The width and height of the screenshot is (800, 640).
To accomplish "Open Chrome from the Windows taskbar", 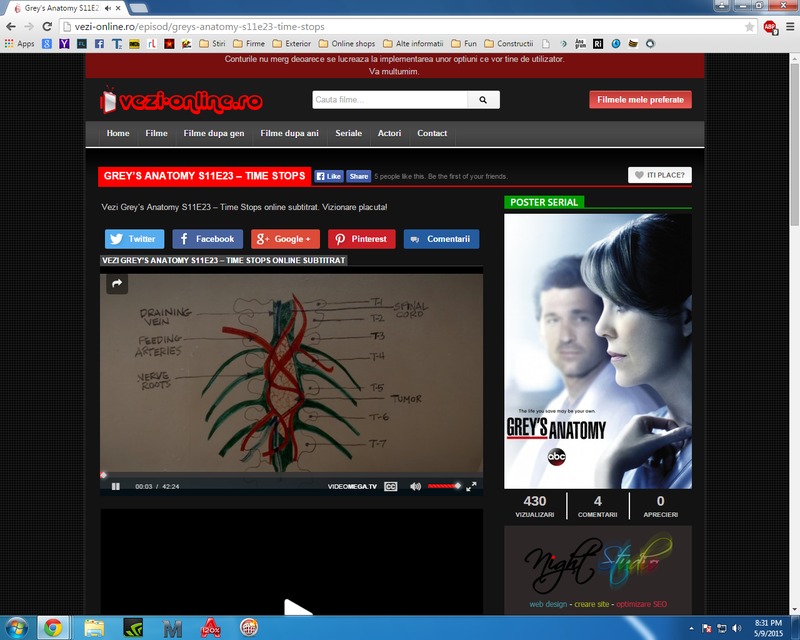I will point(53,628).
